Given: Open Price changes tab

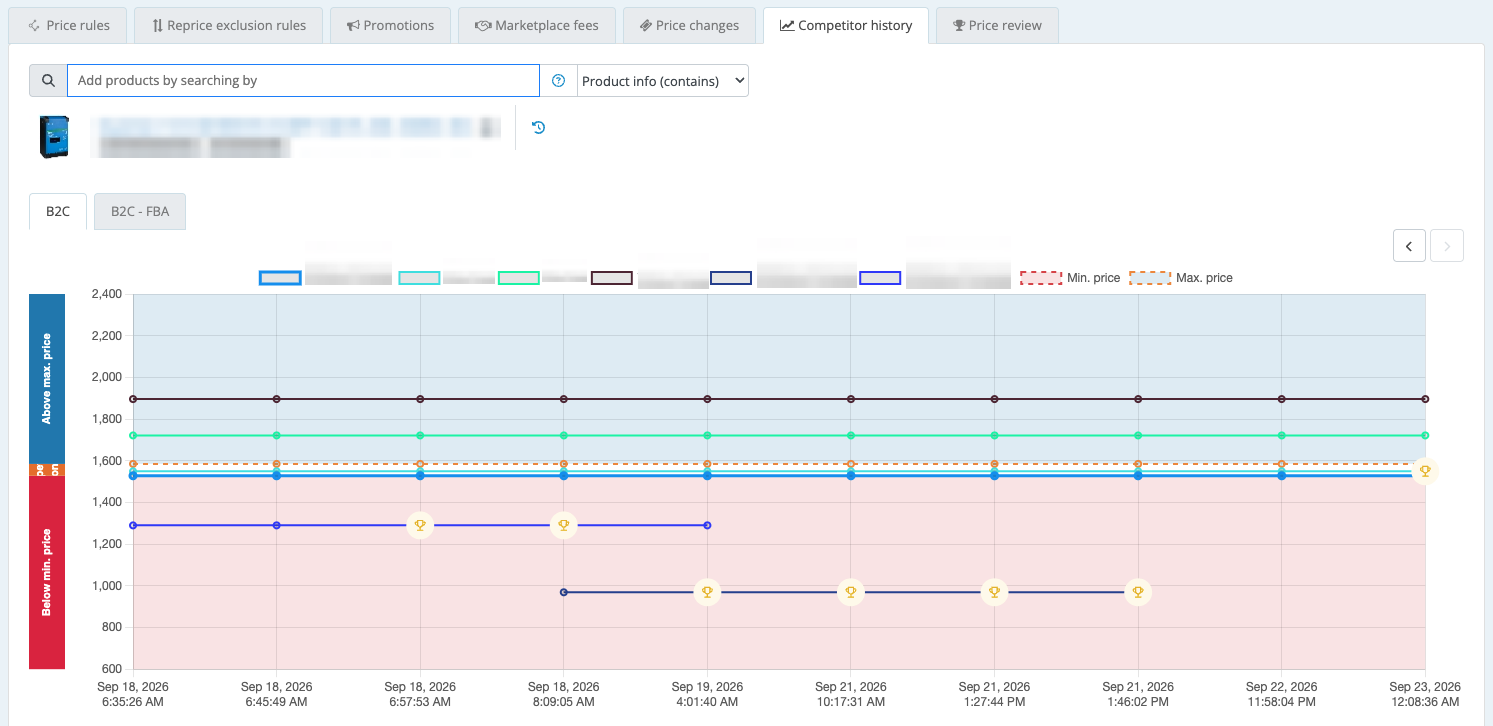Looking at the screenshot, I should pos(689,26).
